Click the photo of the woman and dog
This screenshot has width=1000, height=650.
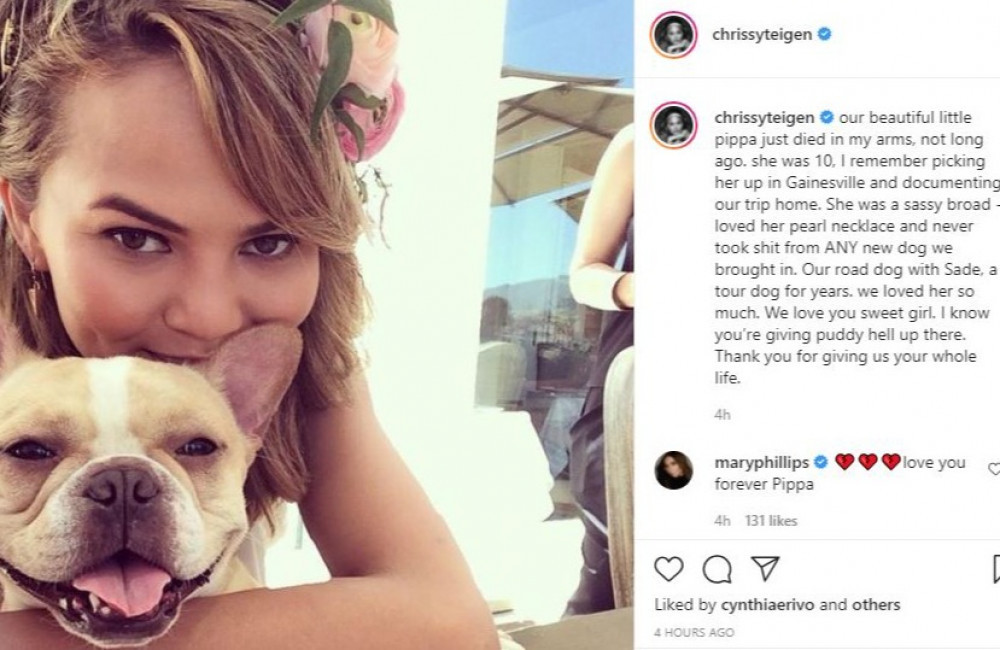[316, 325]
